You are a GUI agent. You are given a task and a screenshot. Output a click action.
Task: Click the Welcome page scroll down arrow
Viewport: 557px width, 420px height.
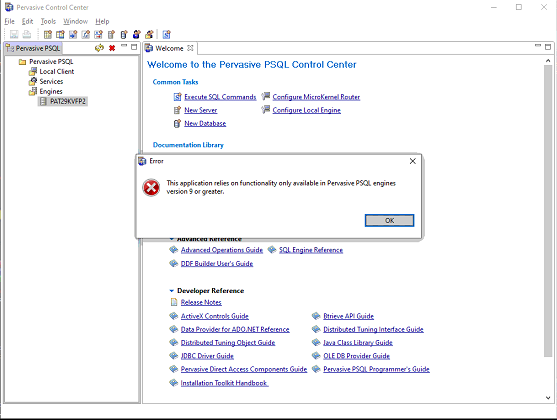tap(548, 398)
